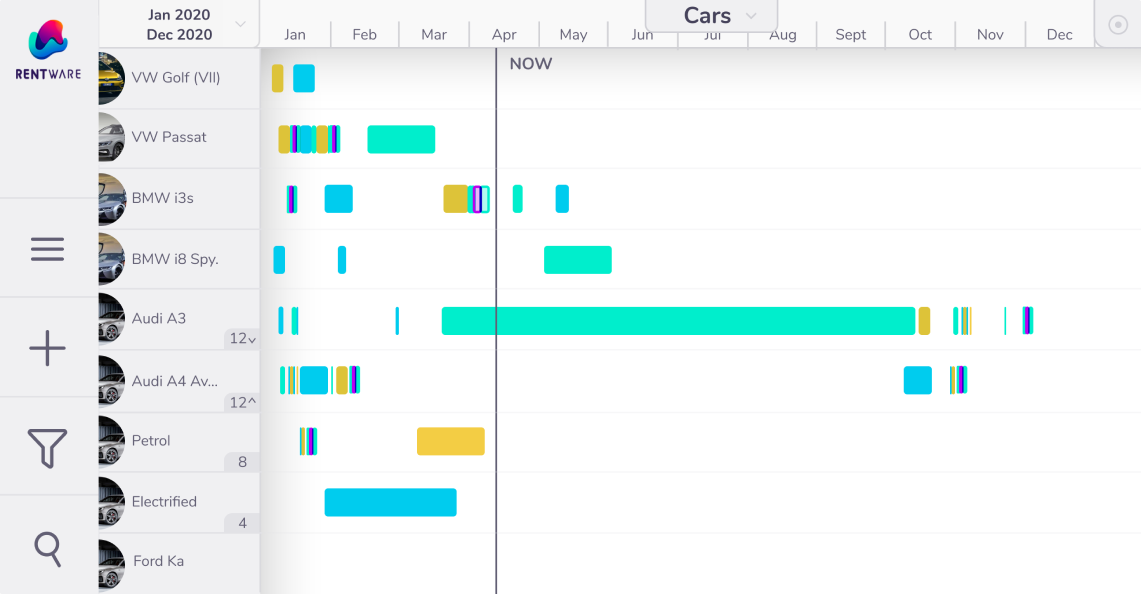Click the NOW timeline marker label

pyautogui.click(x=530, y=64)
